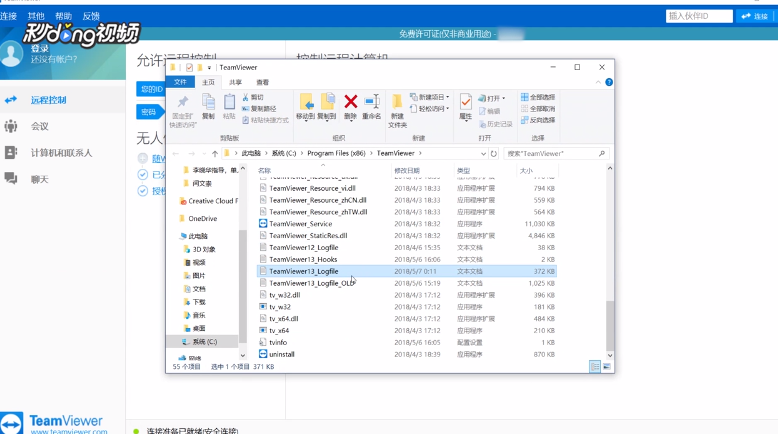Click the Cut scissors icon

point(245,97)
